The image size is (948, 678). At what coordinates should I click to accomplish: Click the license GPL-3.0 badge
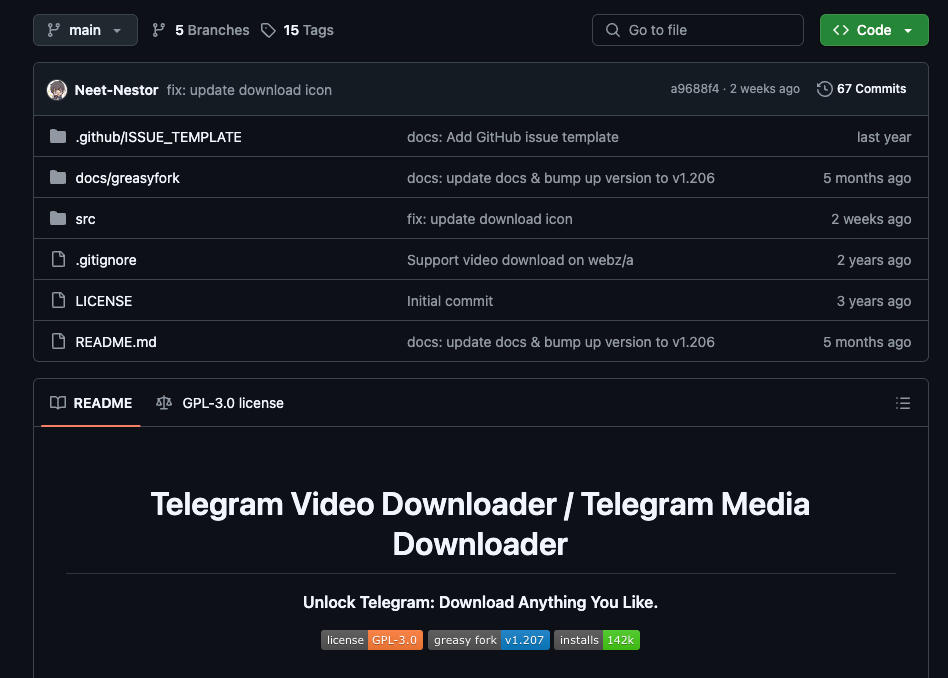coord(372,640)
